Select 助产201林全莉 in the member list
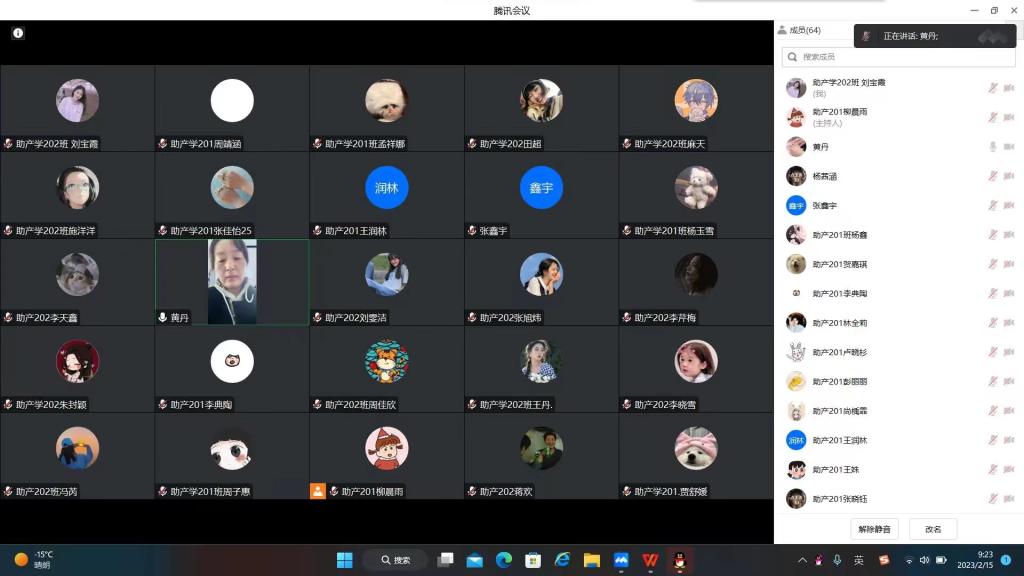This screenshot has width=1024, height=576. point(840,323)
